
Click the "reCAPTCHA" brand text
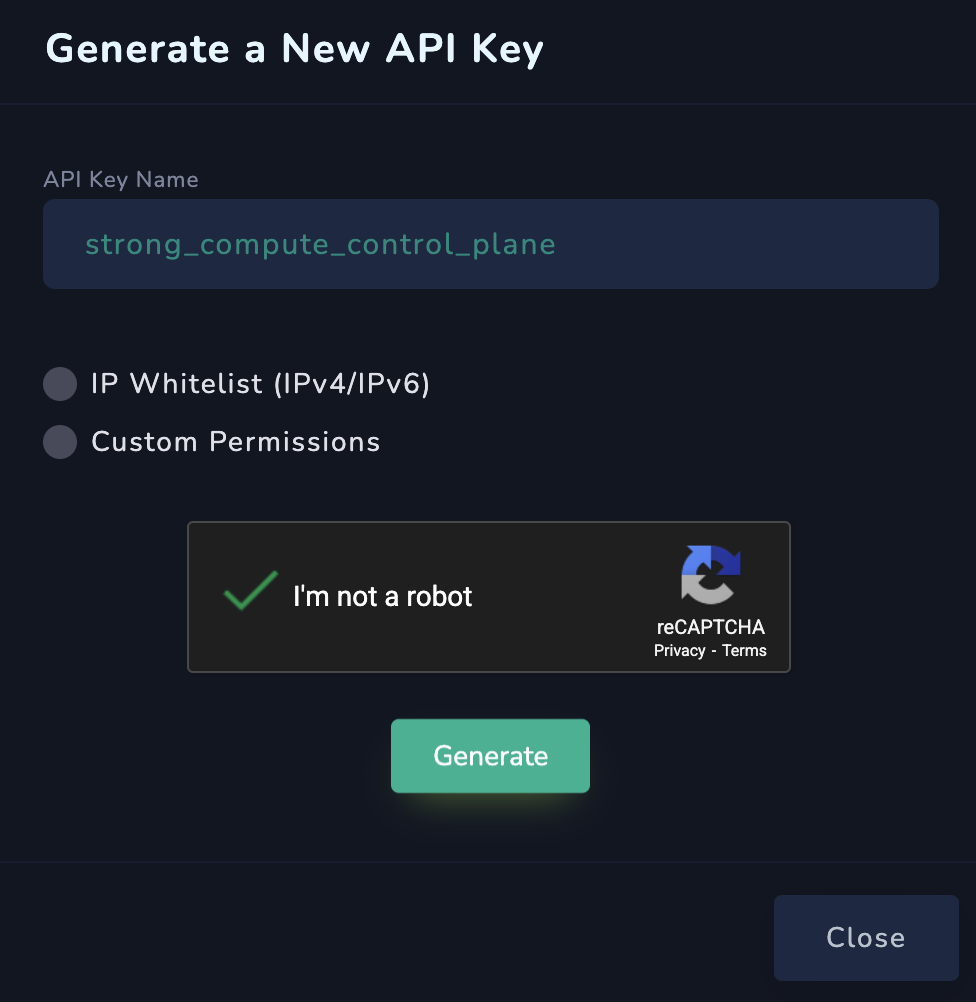710,628
